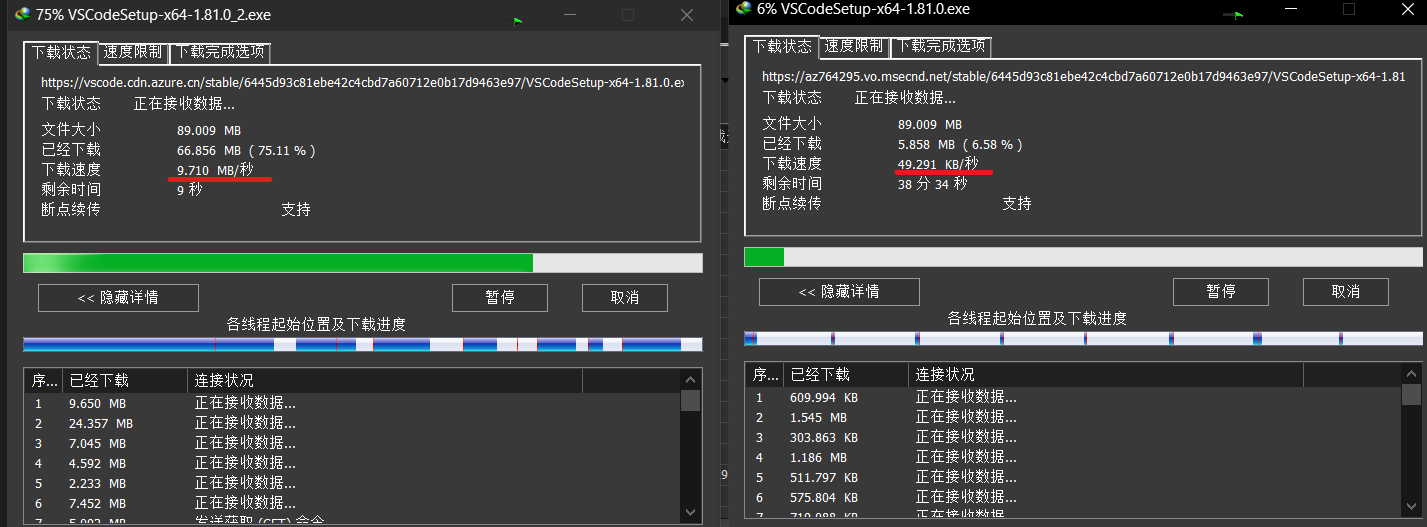Open 下载状态 tab in 75% window
This screenshot has width=1427, height=527.
pyautogui.click(x=61, y=52)
